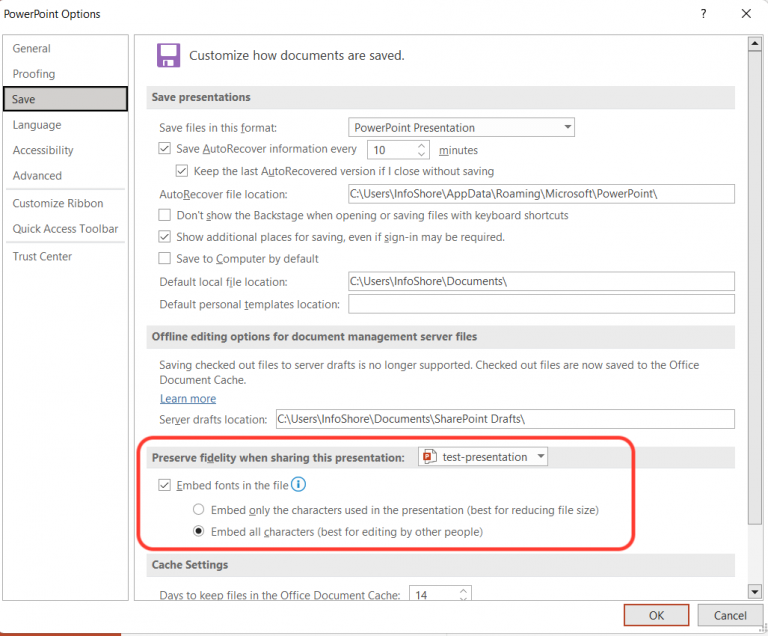Click the info icon beside Embed fonts
This screenshot has width=768, height=636.
click(298, 486)
